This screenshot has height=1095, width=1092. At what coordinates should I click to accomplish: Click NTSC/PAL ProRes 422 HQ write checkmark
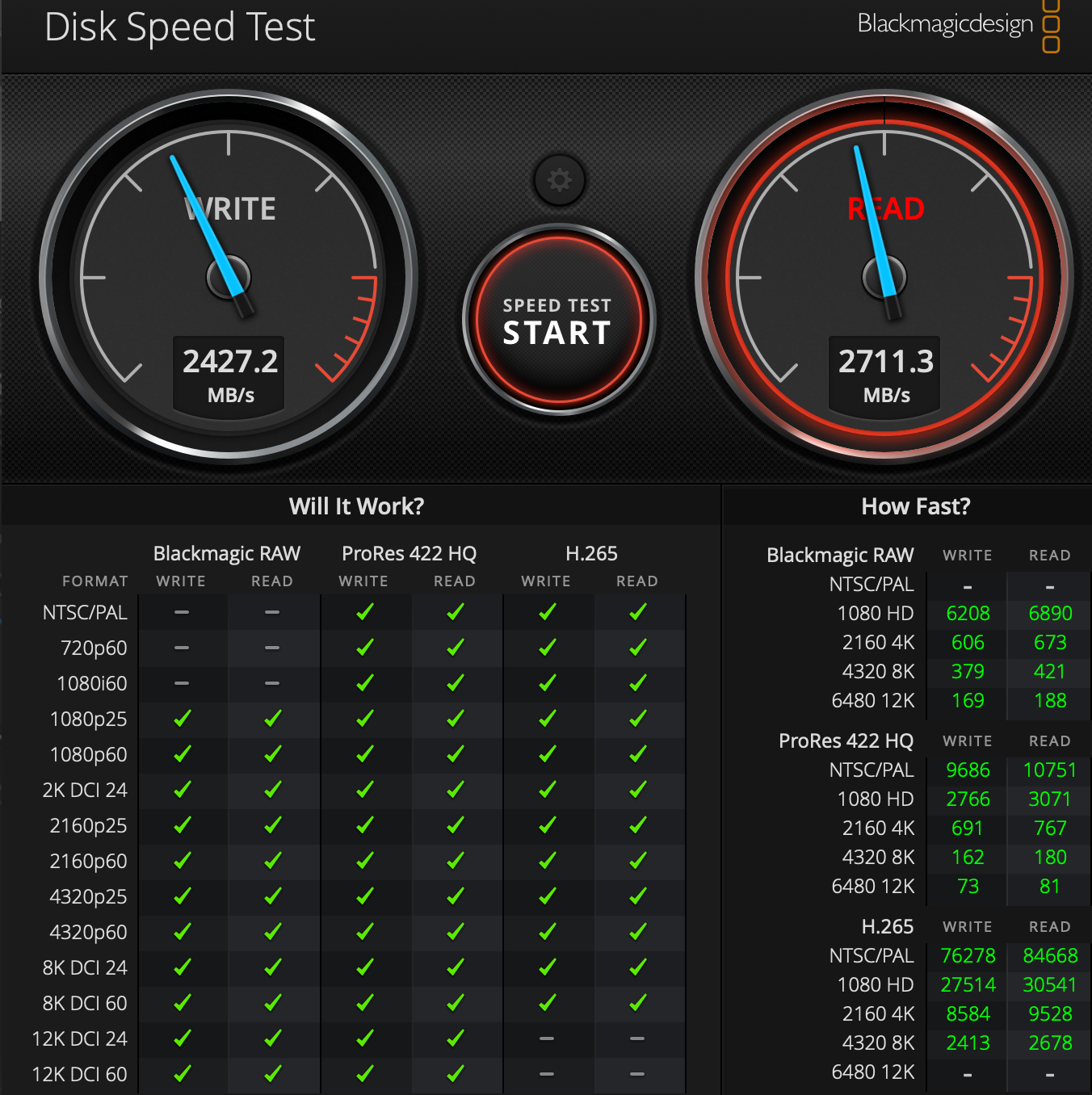364,612
